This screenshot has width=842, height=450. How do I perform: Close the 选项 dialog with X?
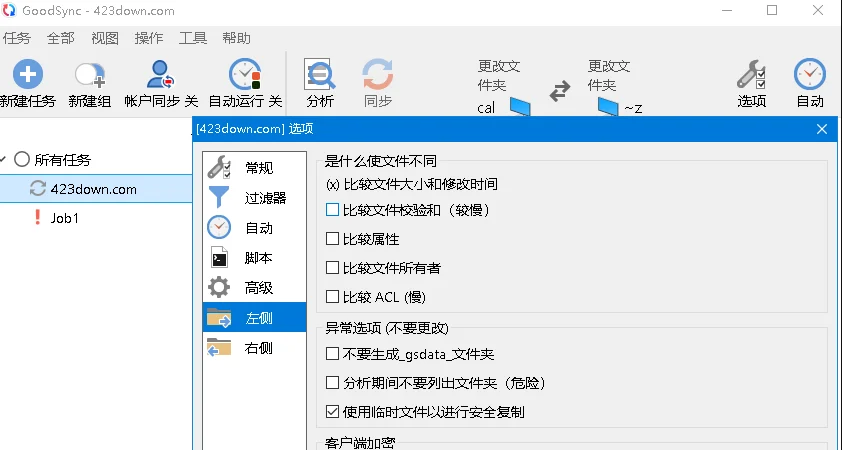822,129
